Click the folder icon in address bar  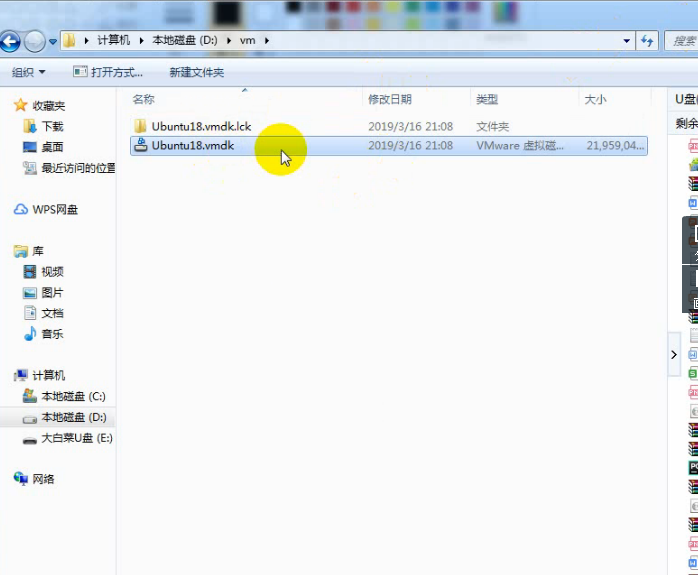69,40
